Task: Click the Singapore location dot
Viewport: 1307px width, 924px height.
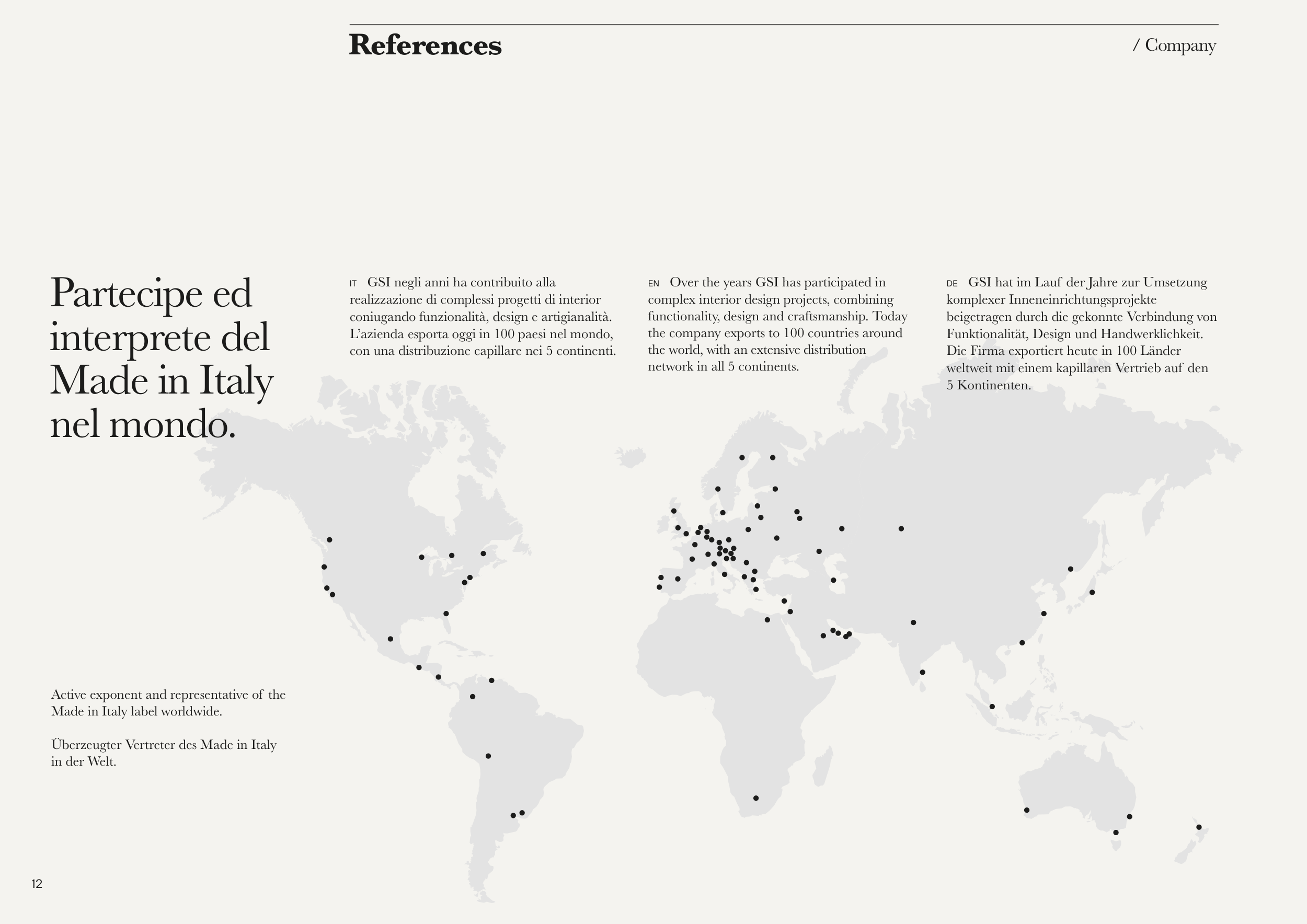Action: pos(992,707)
